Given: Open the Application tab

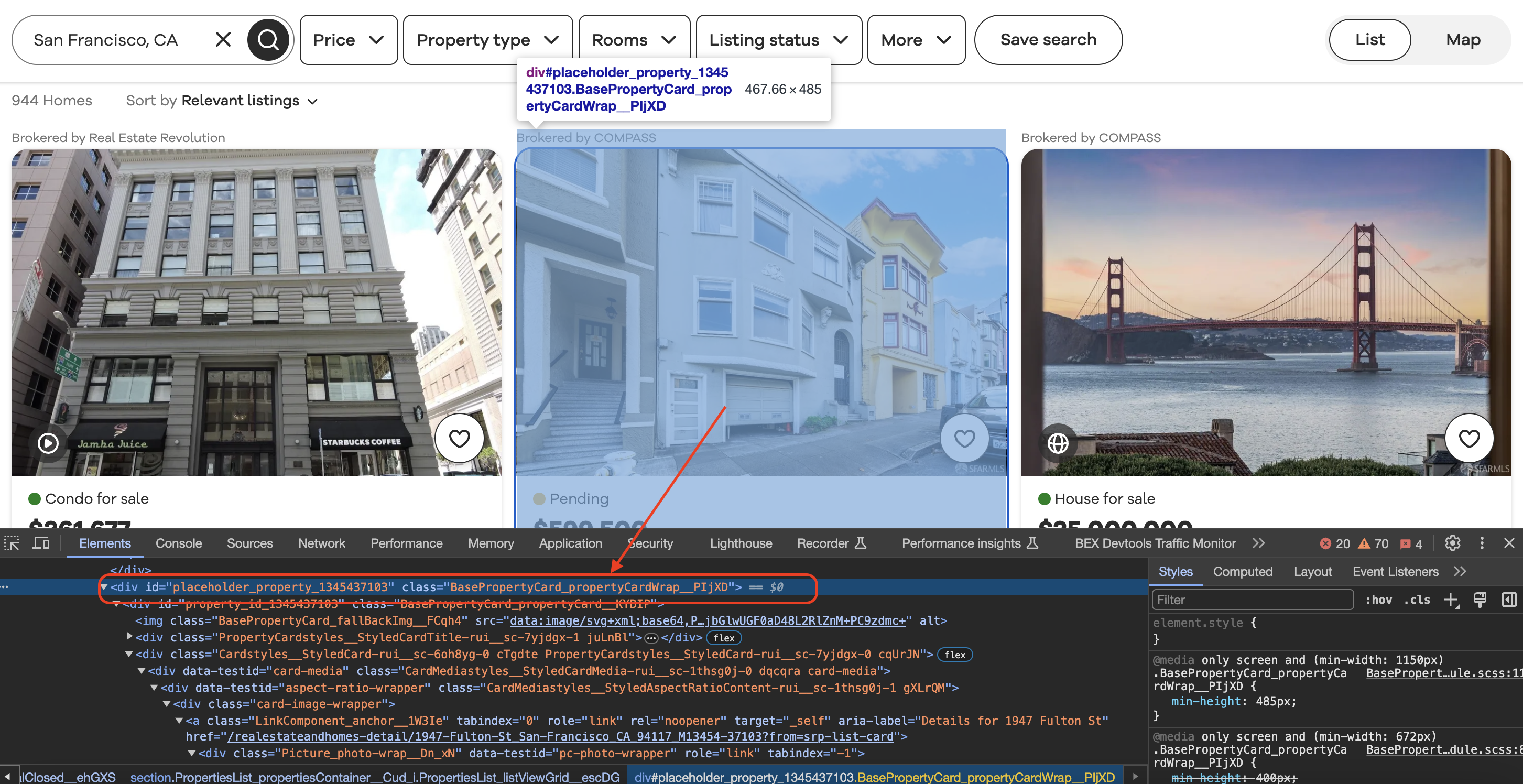Looking at the screenshot, I should (571, 543).
